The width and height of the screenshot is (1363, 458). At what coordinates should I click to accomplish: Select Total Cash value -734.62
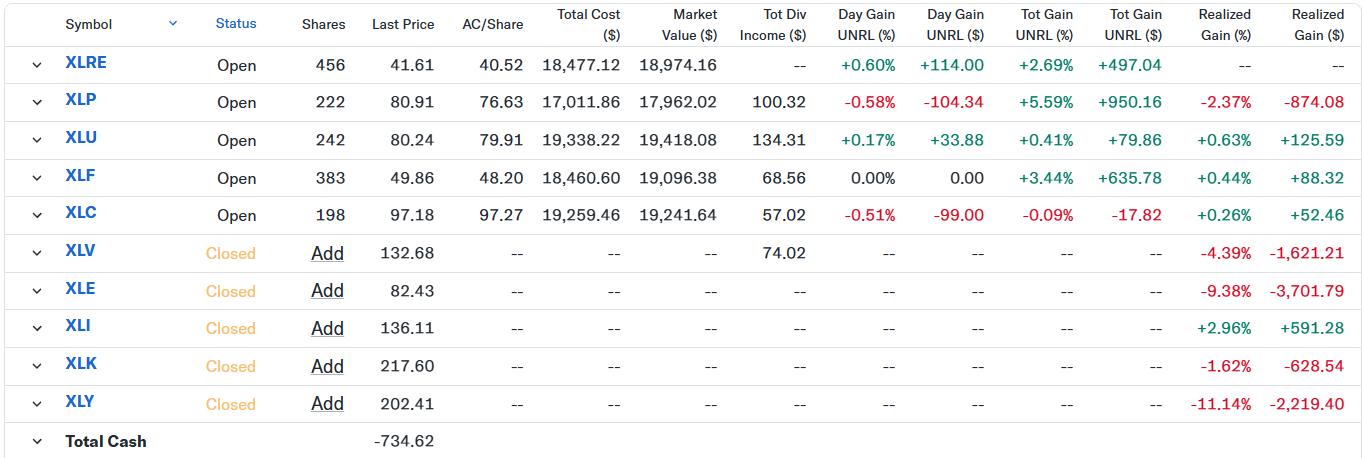coord(403,441)
